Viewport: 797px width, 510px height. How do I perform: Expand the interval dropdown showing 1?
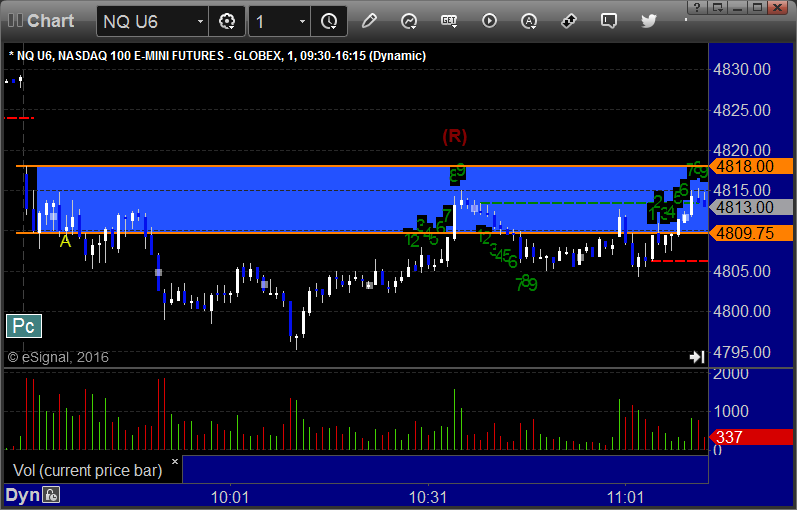click(x=302, y=21)
